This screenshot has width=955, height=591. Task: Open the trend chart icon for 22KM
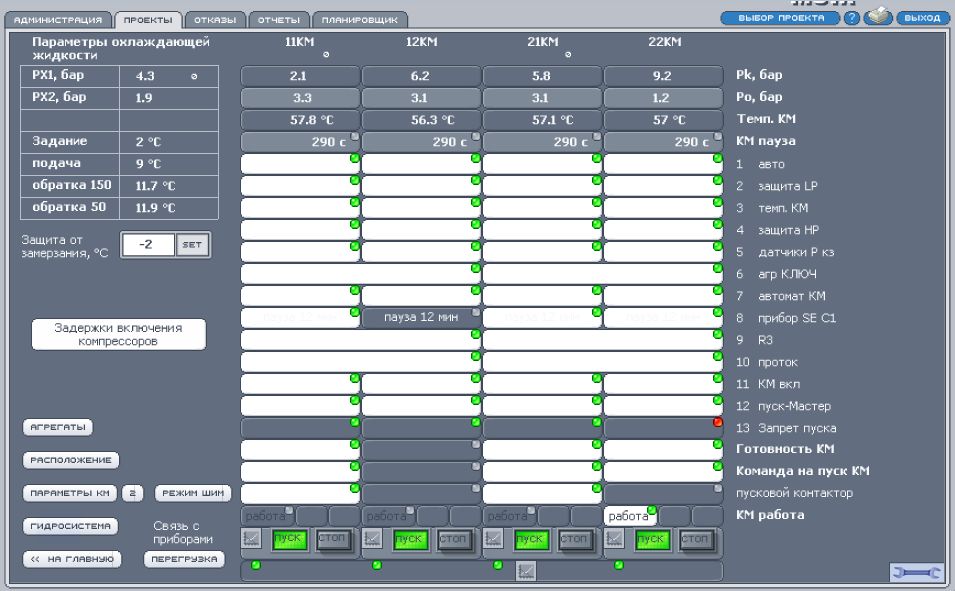point(614,539)
